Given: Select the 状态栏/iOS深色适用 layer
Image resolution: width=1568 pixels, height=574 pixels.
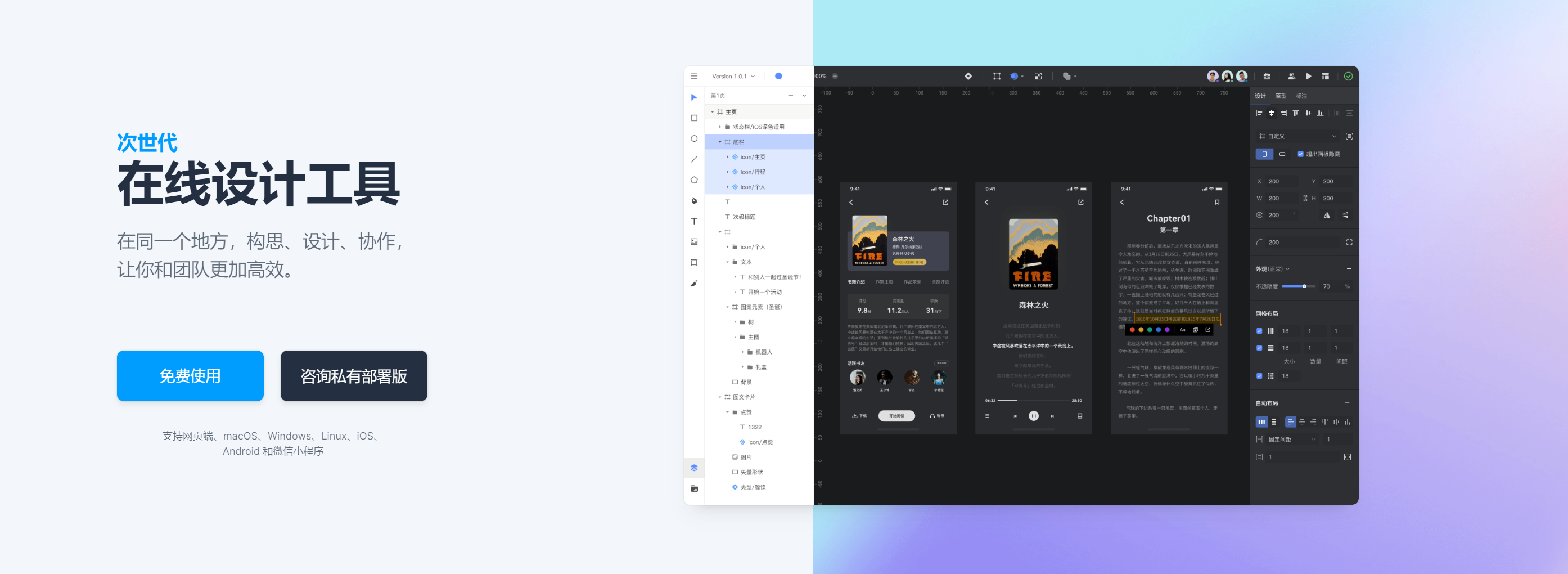Looking at the screenshot, I should click(759, 127).
